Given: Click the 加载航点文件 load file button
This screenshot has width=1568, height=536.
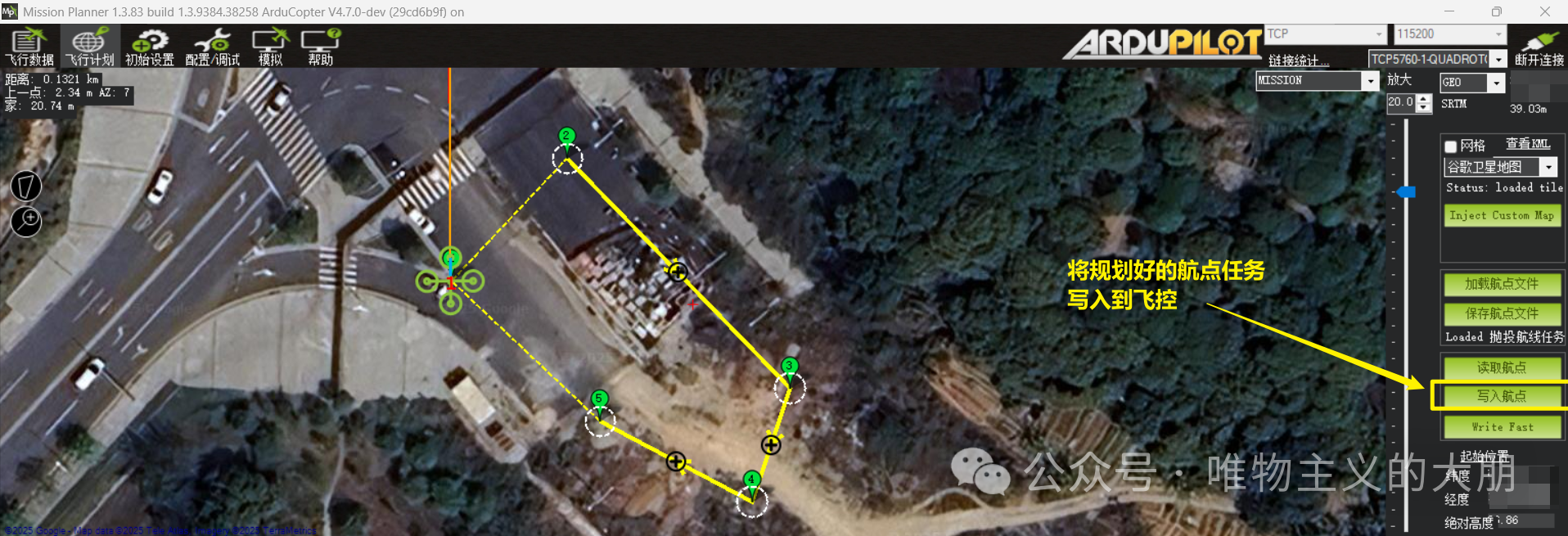Looking at the screenshot, I should [x=1502, y=284].
